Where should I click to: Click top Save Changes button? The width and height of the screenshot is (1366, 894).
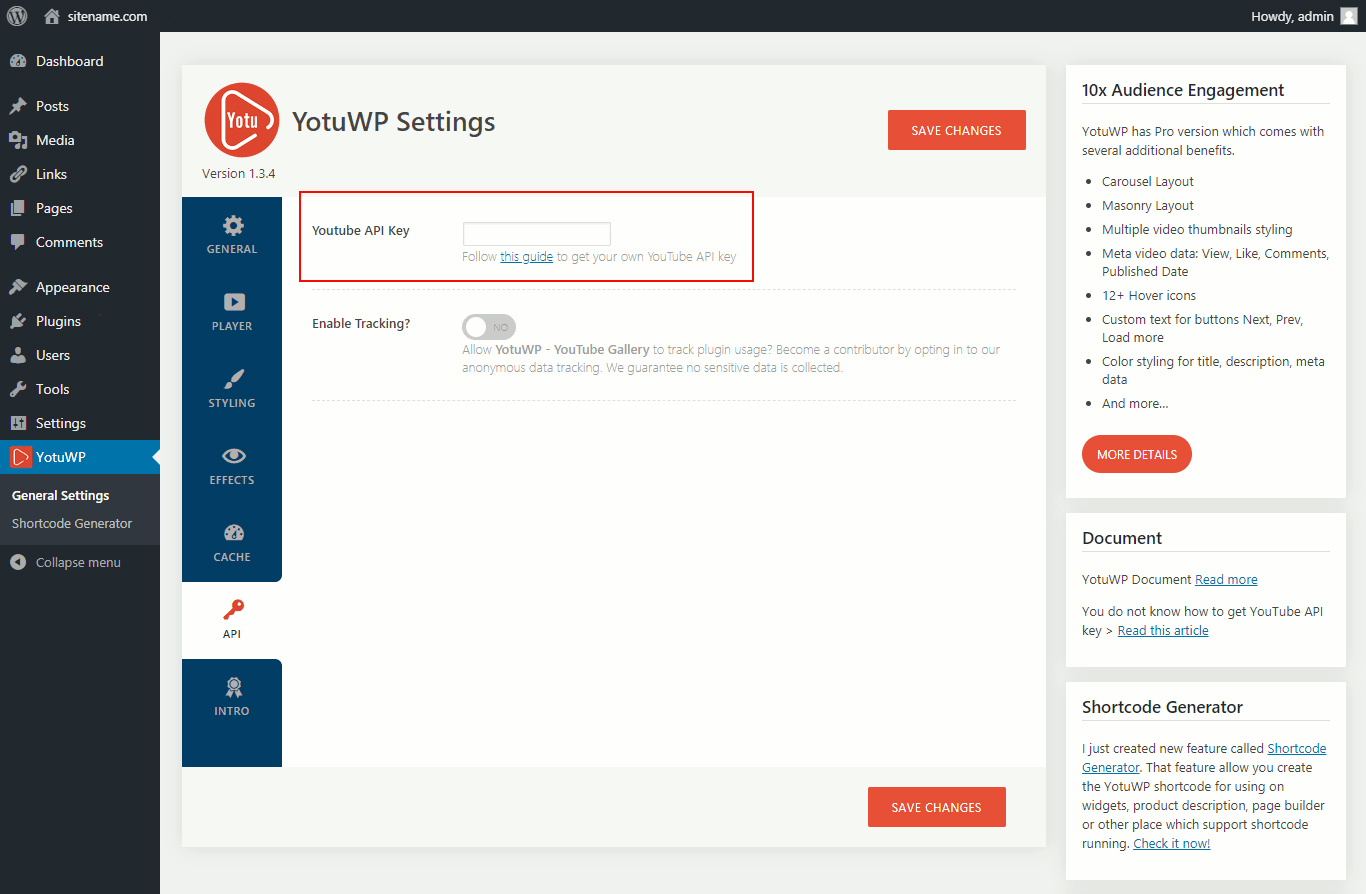pos(957,130)
